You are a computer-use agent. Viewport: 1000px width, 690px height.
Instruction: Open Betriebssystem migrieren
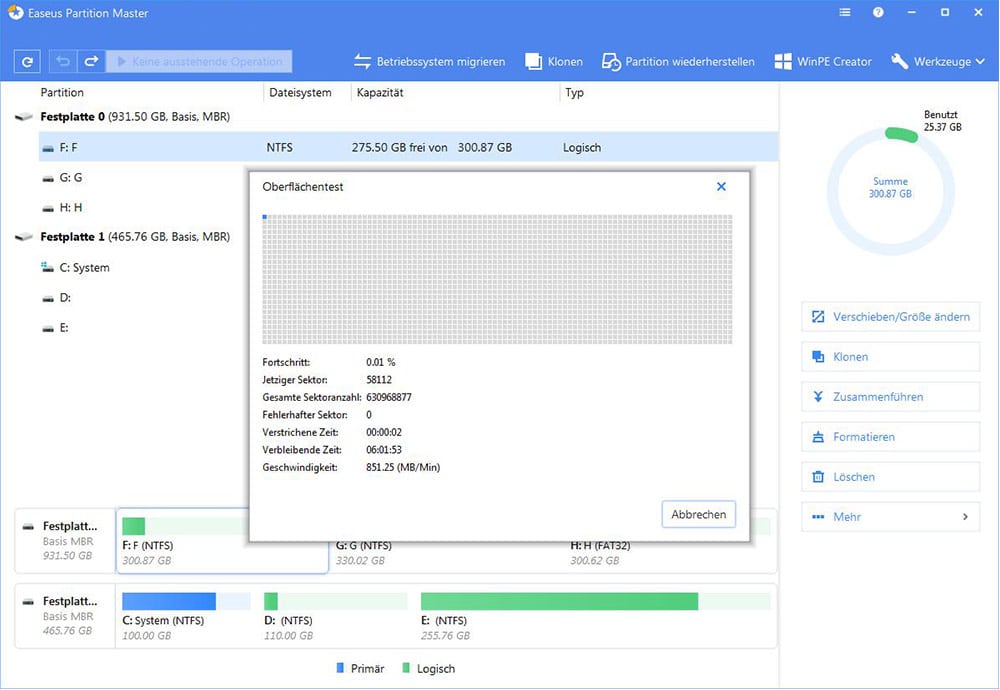429,62
